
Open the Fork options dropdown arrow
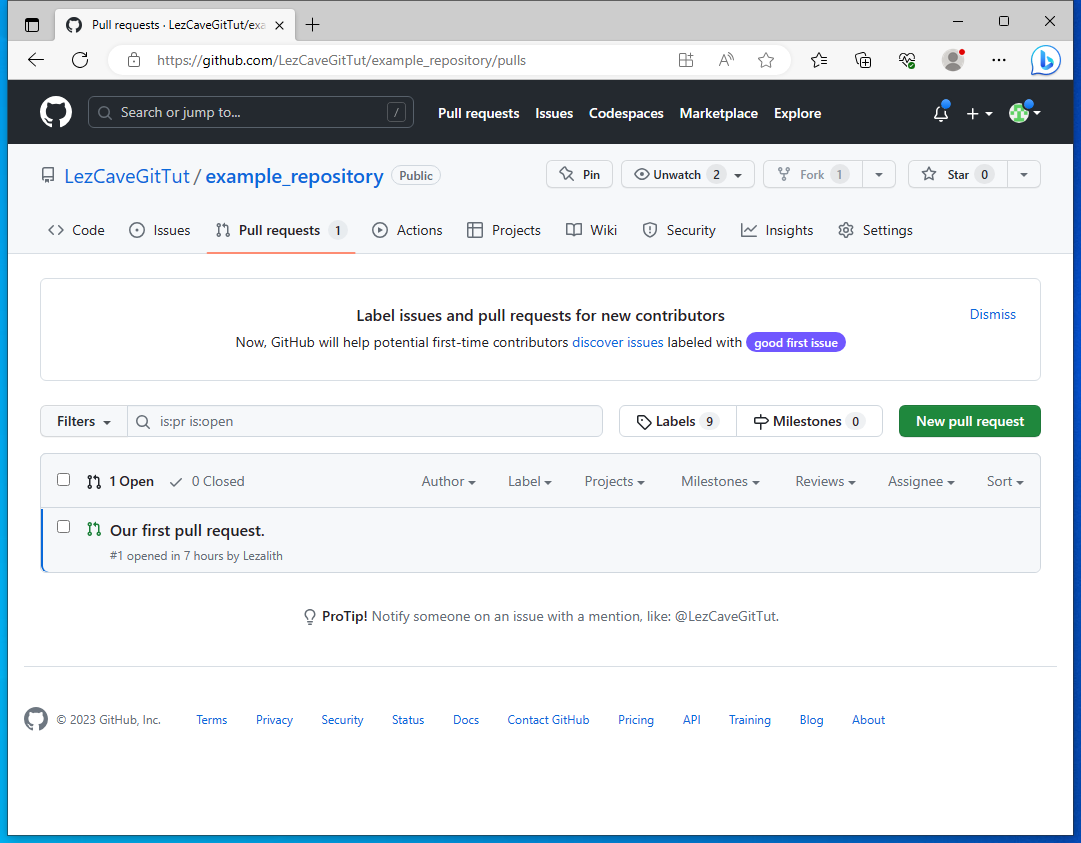878,174
